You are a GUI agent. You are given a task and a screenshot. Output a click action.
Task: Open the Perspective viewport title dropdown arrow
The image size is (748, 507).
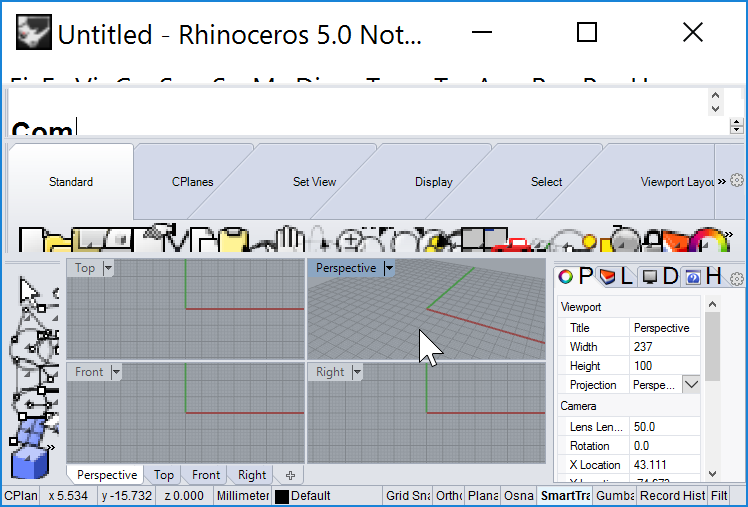[x=389, y=268]
